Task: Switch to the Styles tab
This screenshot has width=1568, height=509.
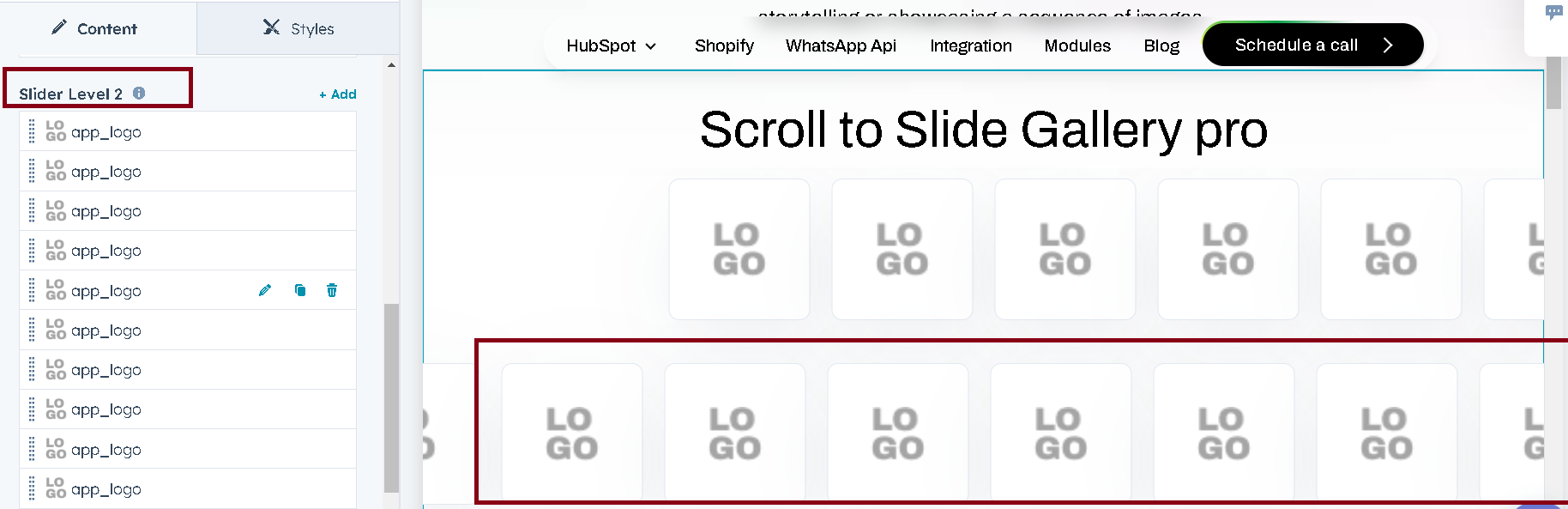Action: 299,28
